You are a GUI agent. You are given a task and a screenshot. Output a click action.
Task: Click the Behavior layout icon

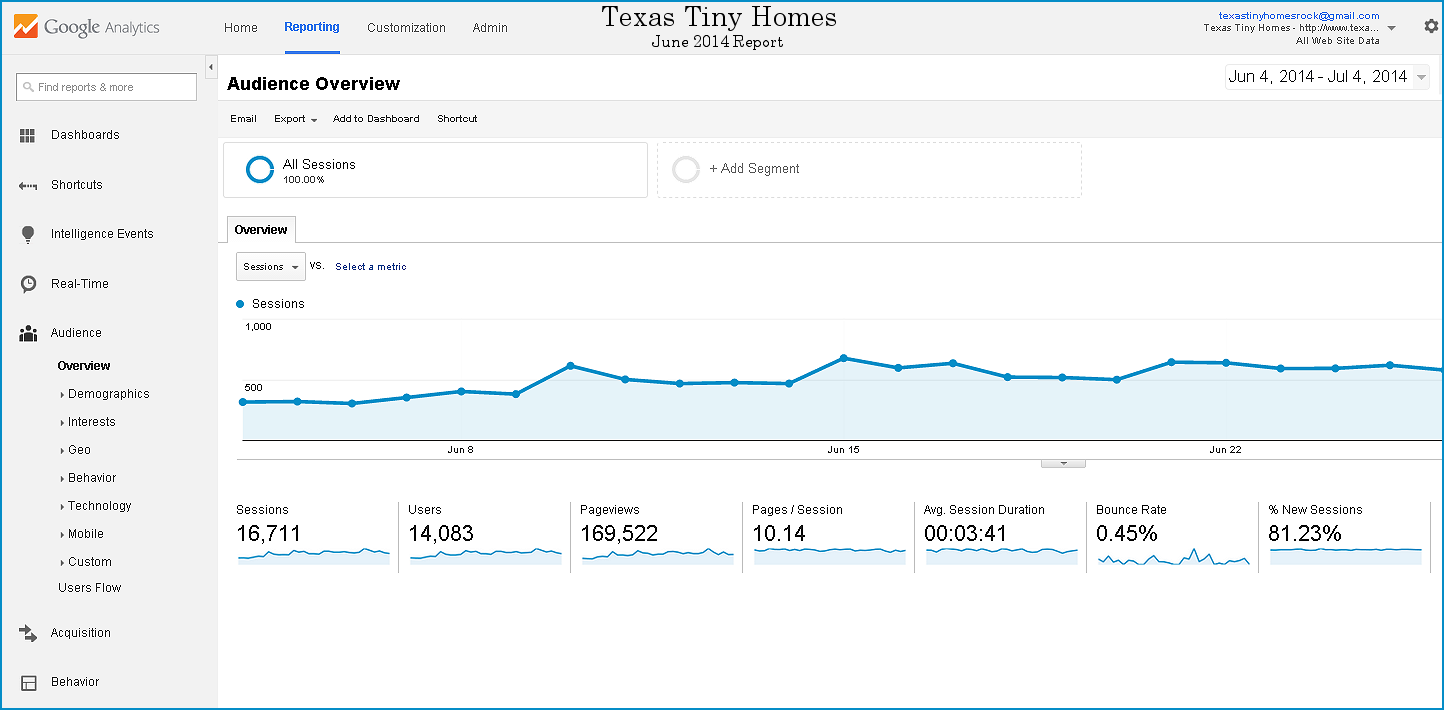[x=29, y=682]
